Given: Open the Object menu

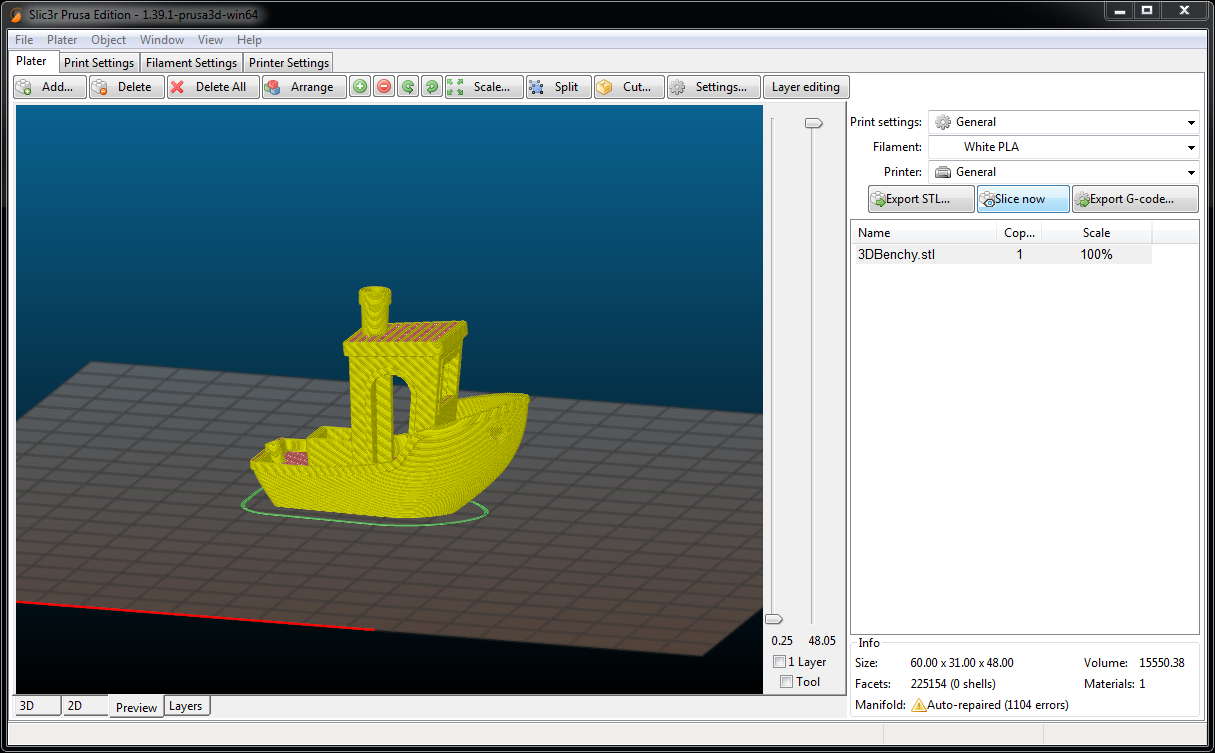Looking at the screenshot, I should 108,40.
